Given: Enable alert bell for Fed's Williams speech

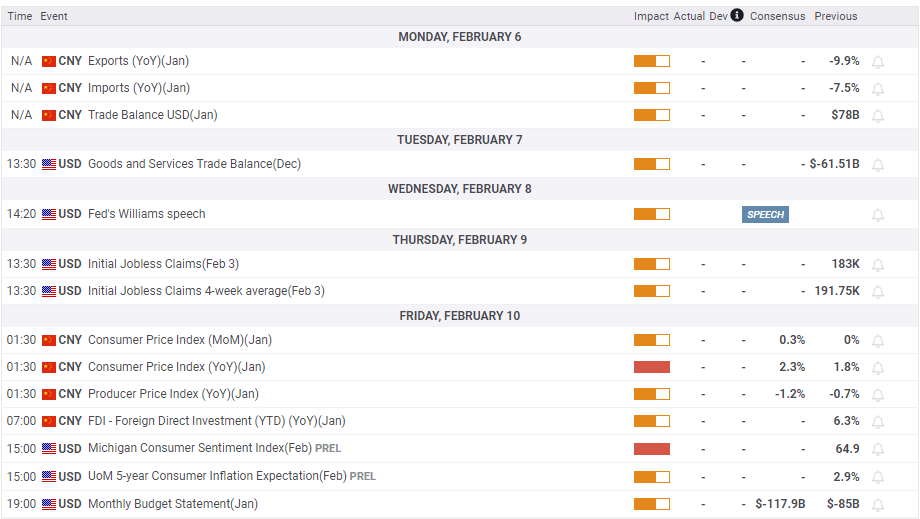Looking at the screenshot, I should click(x=878, y=215).
